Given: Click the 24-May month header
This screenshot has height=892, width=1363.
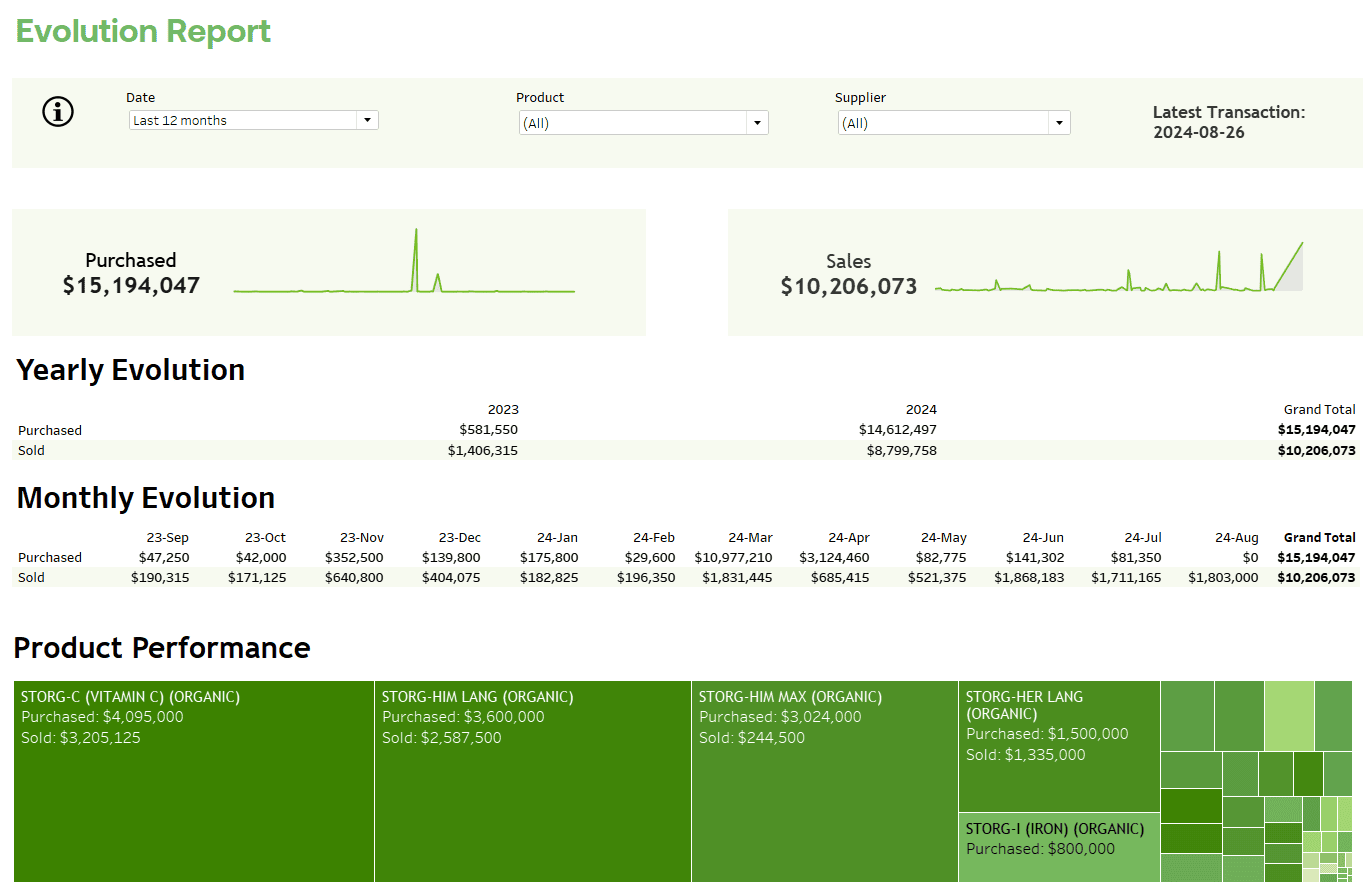Looking at the screenshot, I should (944, 537).
